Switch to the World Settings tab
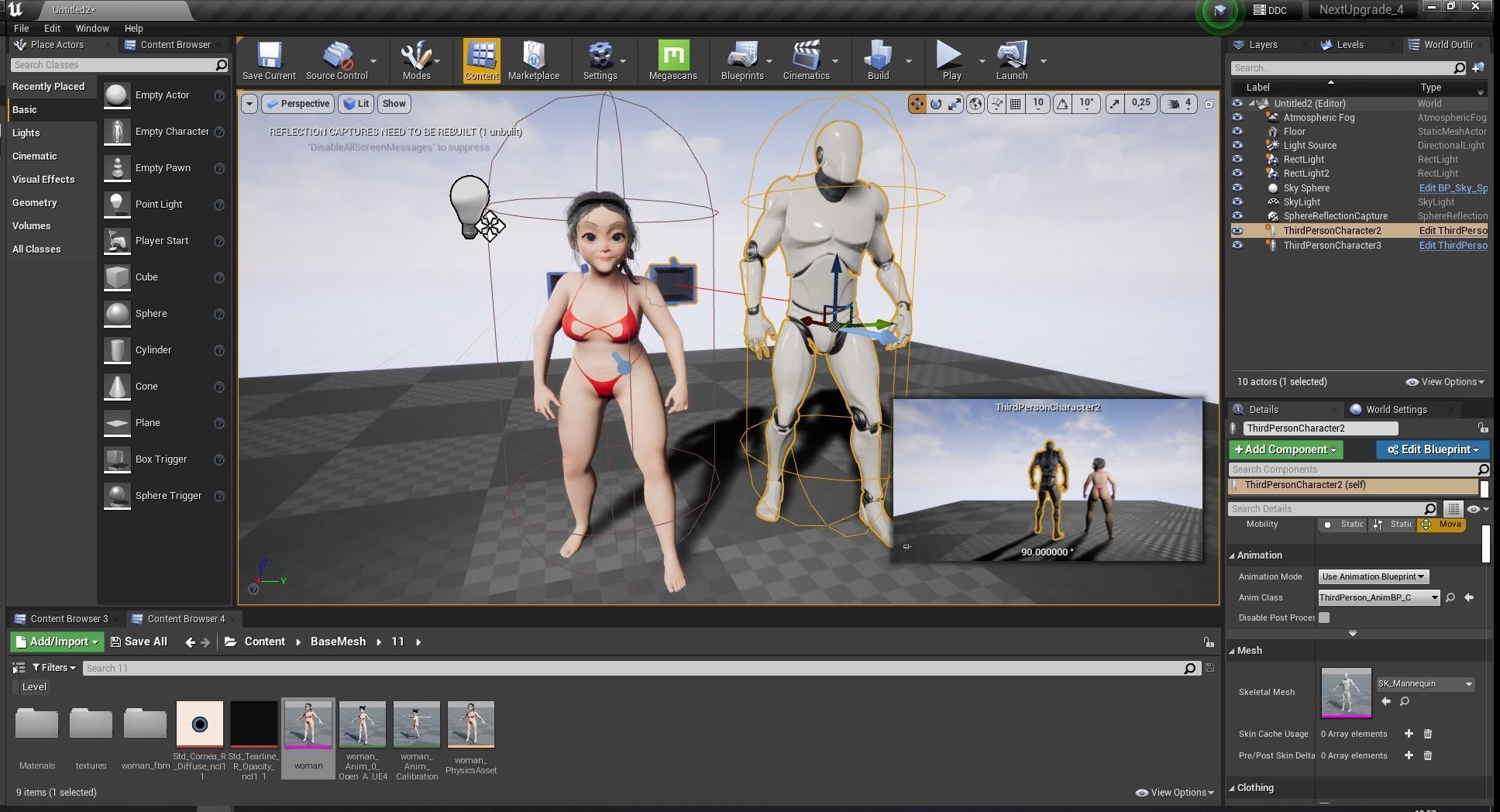This screenshot has height=812, width=1500. coord(1396,410)
